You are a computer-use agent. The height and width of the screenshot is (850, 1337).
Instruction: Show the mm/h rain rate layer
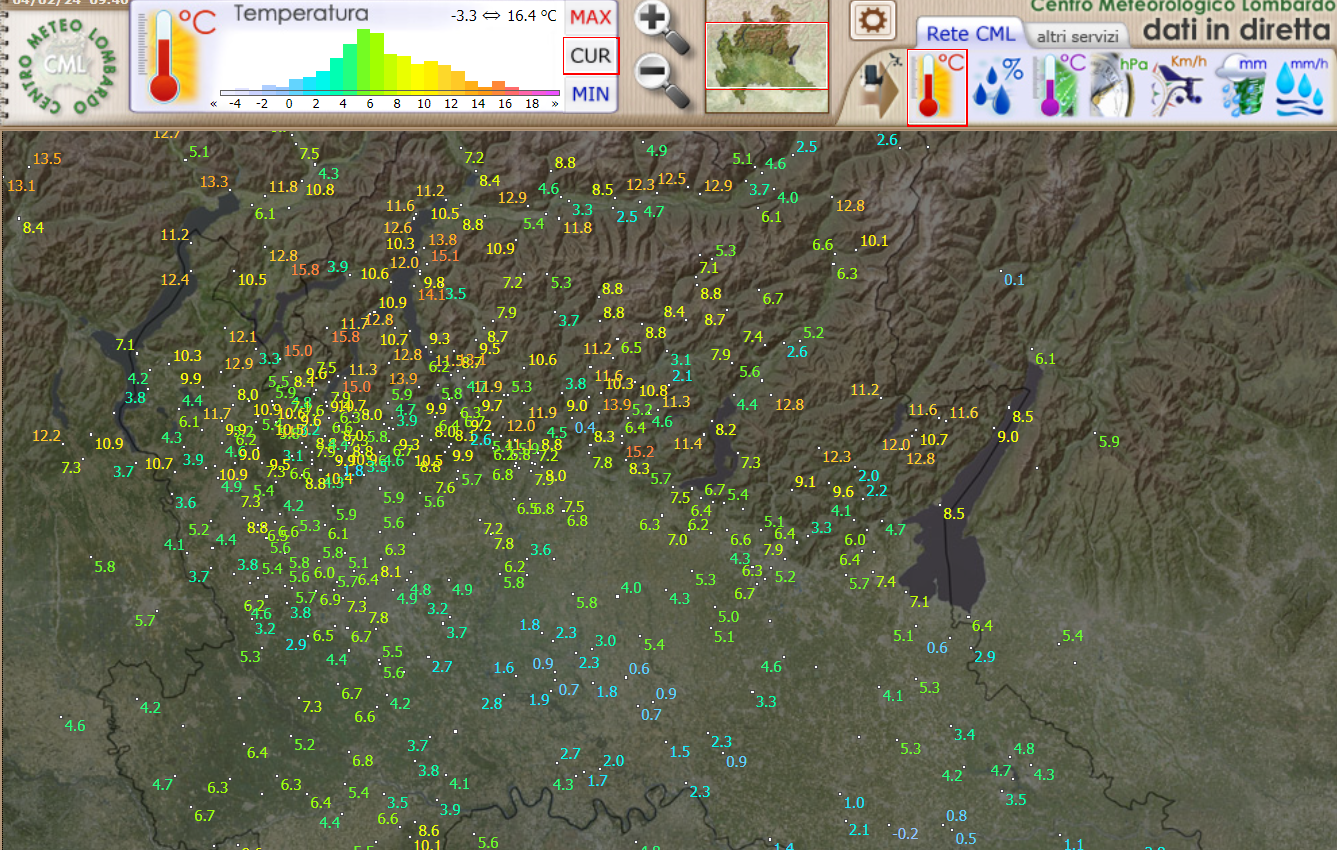coord(1303,87)
